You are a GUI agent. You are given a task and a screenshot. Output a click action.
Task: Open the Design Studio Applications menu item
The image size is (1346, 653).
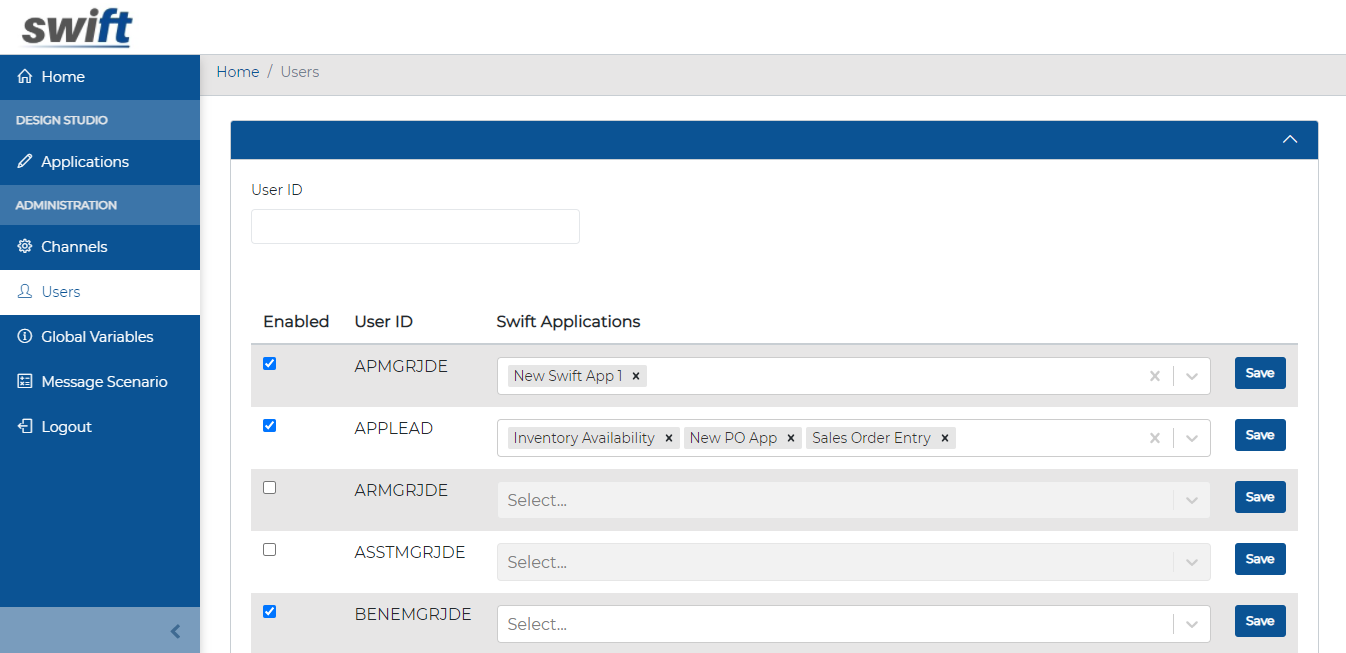coord(85,161)
